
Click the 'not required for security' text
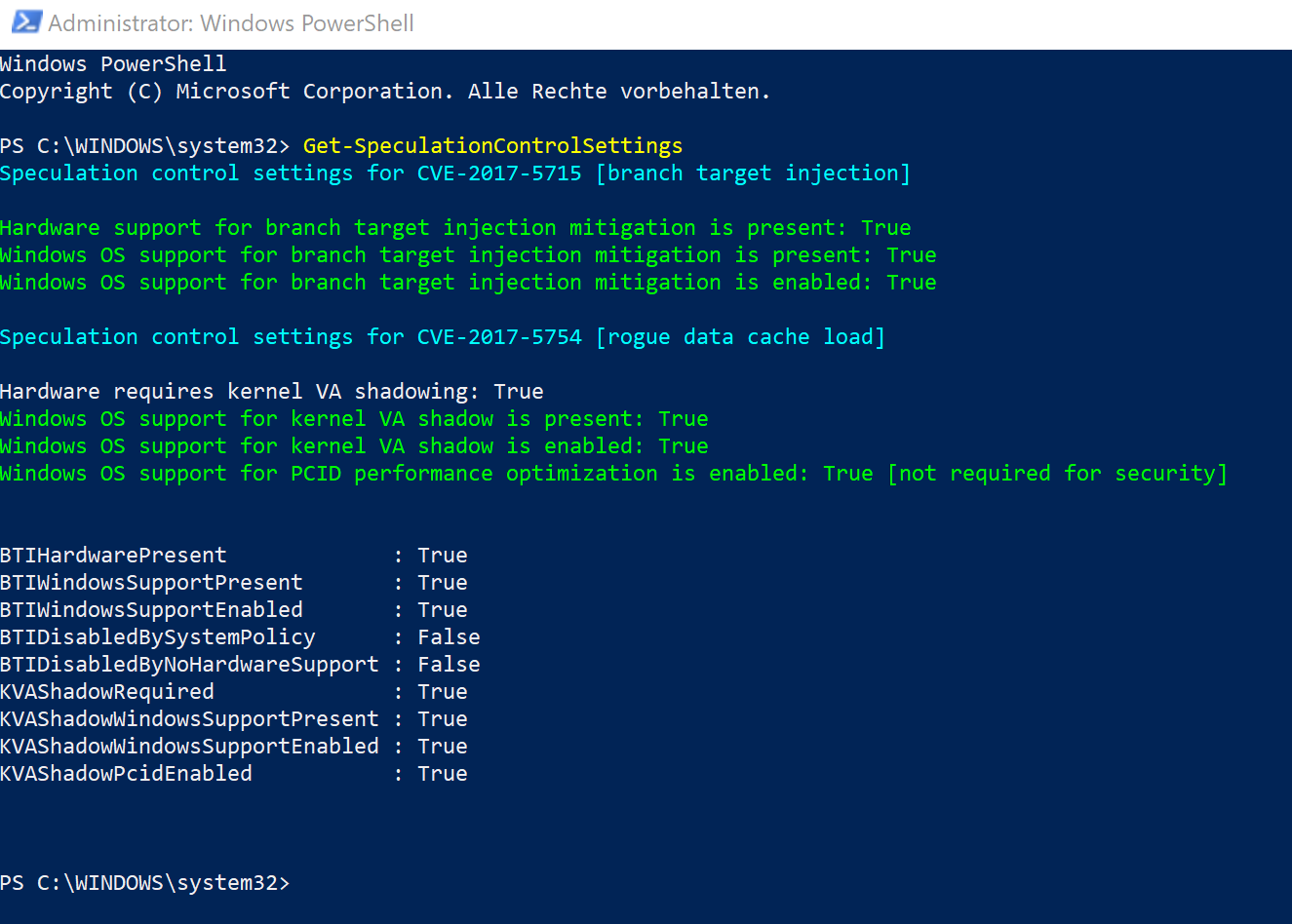point(1057,474)
